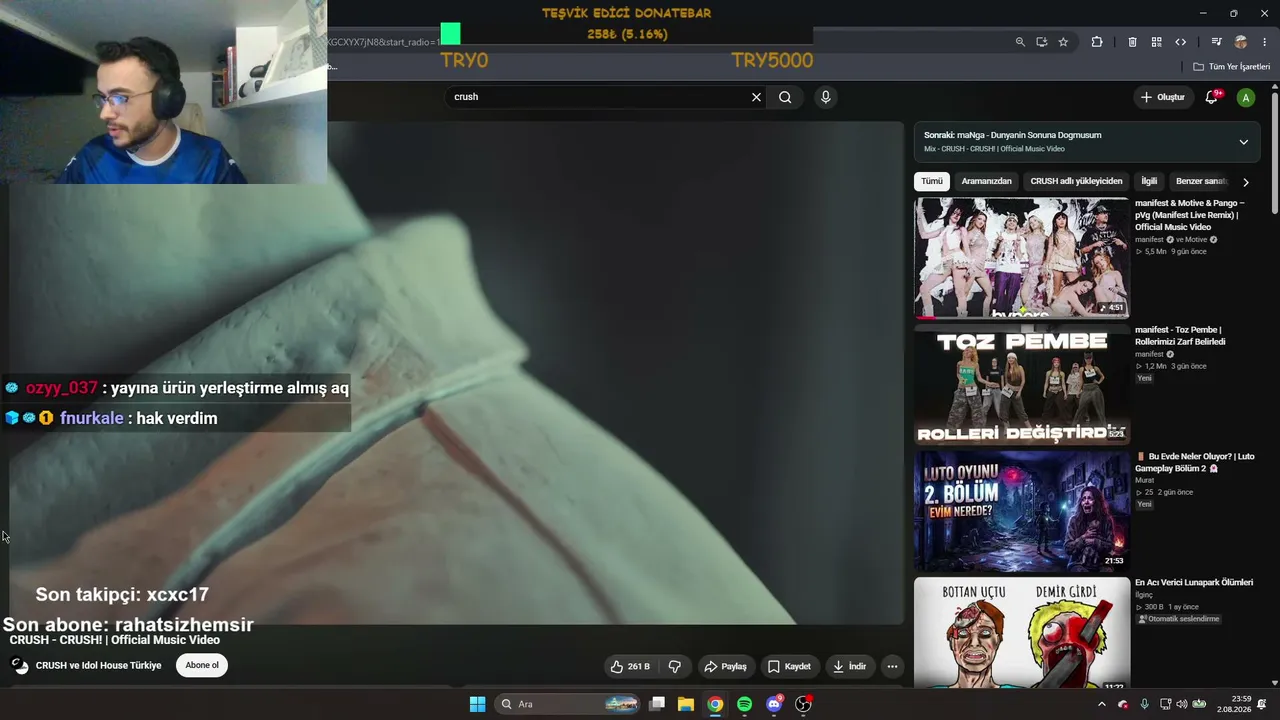The height and width of the screenshot is (720, 1280).
Task: Click the Abone ol subscribe button
Action: 202,665
